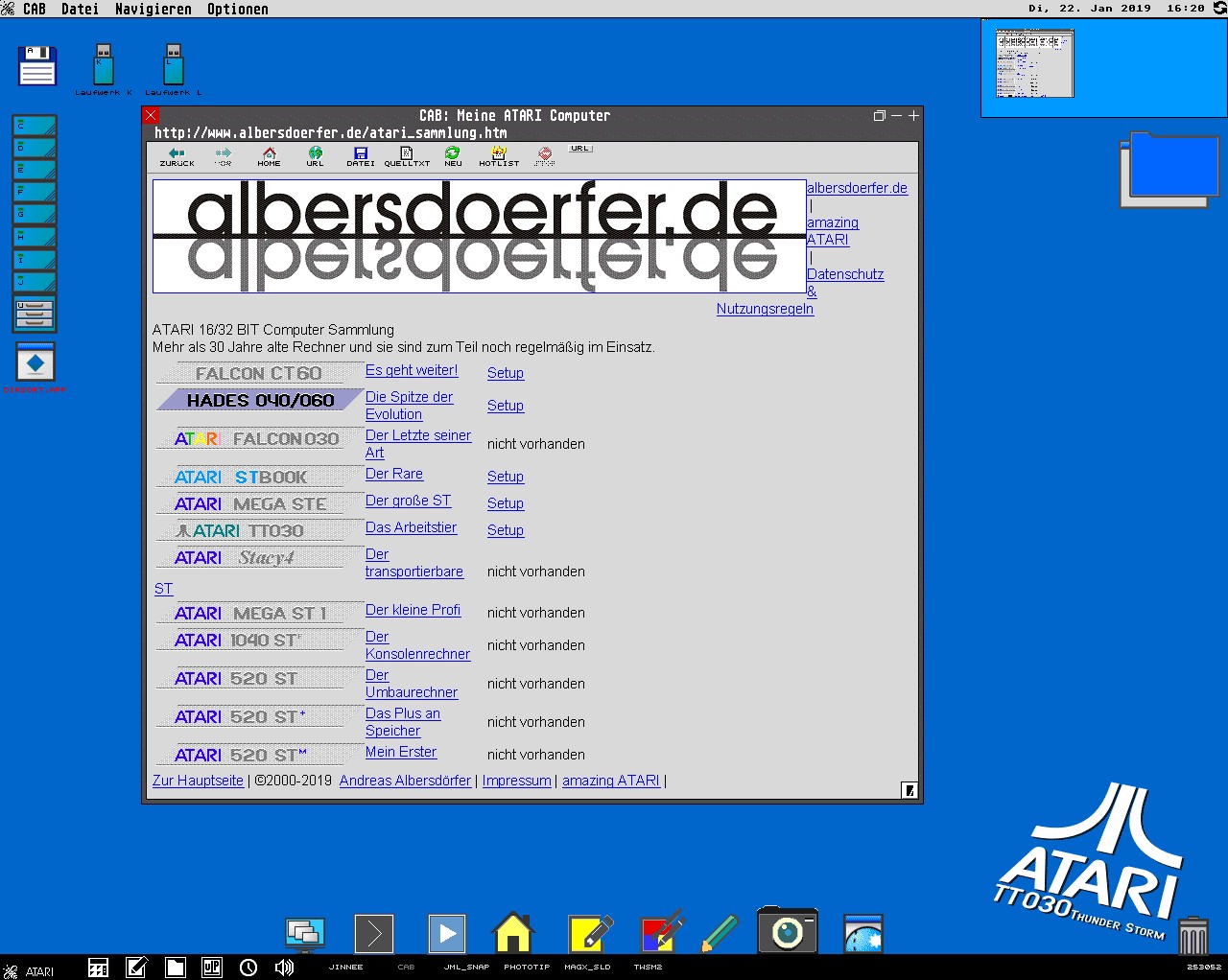Open drive F on the desktop

pos(35,192)
